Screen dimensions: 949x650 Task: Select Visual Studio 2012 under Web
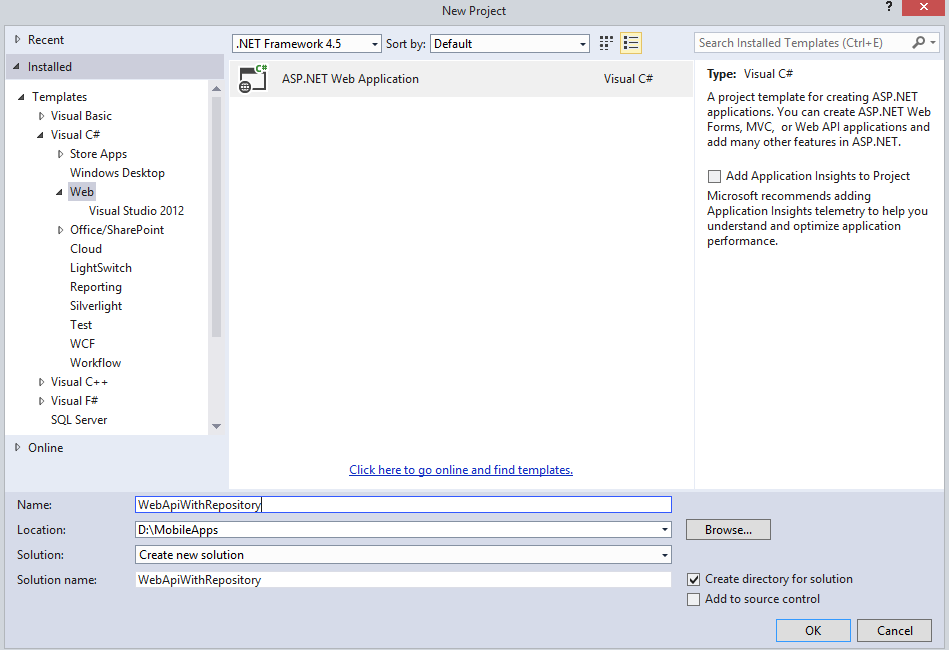click(136, 211)
